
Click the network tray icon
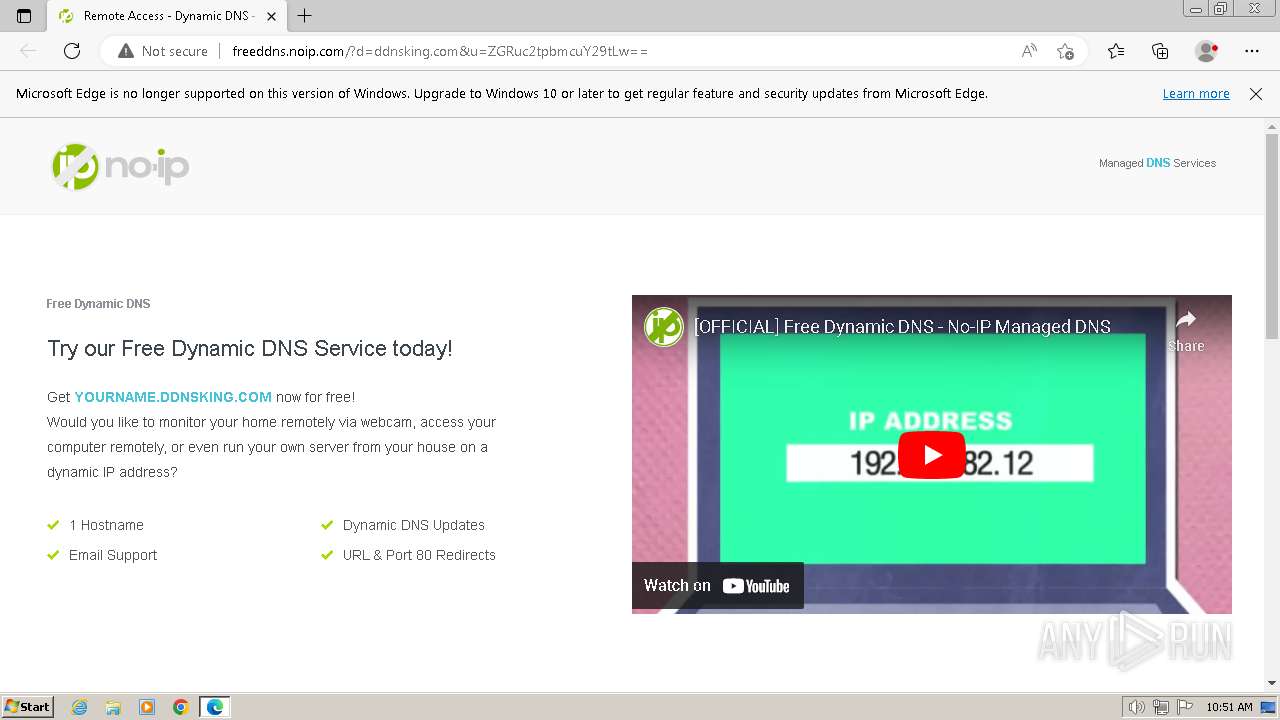coord(1161,707)
